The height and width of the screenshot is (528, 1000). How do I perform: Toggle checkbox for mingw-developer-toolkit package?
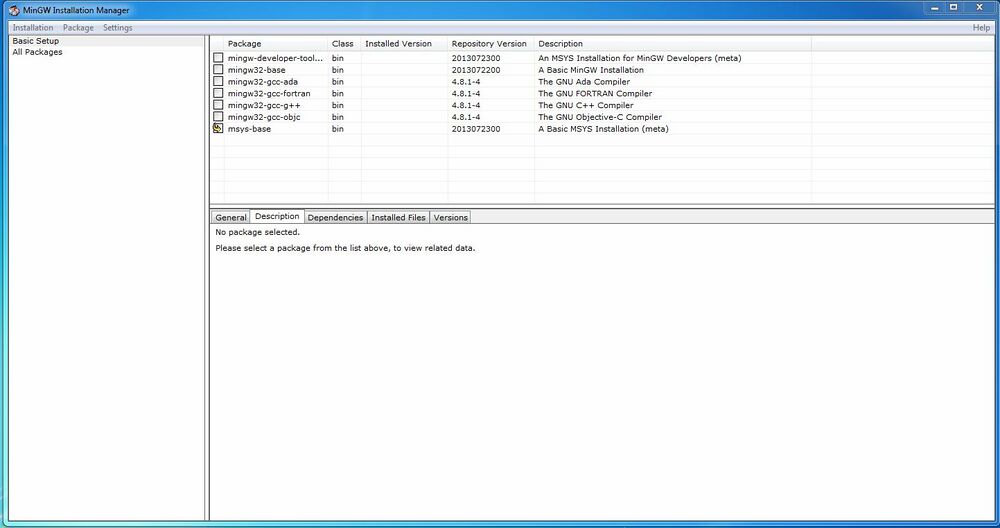click(x=218, y=58)
